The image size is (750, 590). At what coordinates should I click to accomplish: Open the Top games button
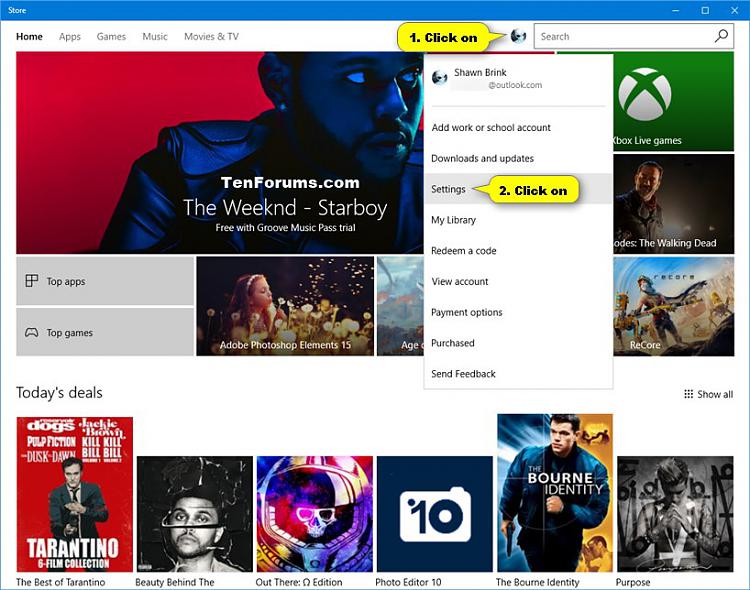coord(105,332)
